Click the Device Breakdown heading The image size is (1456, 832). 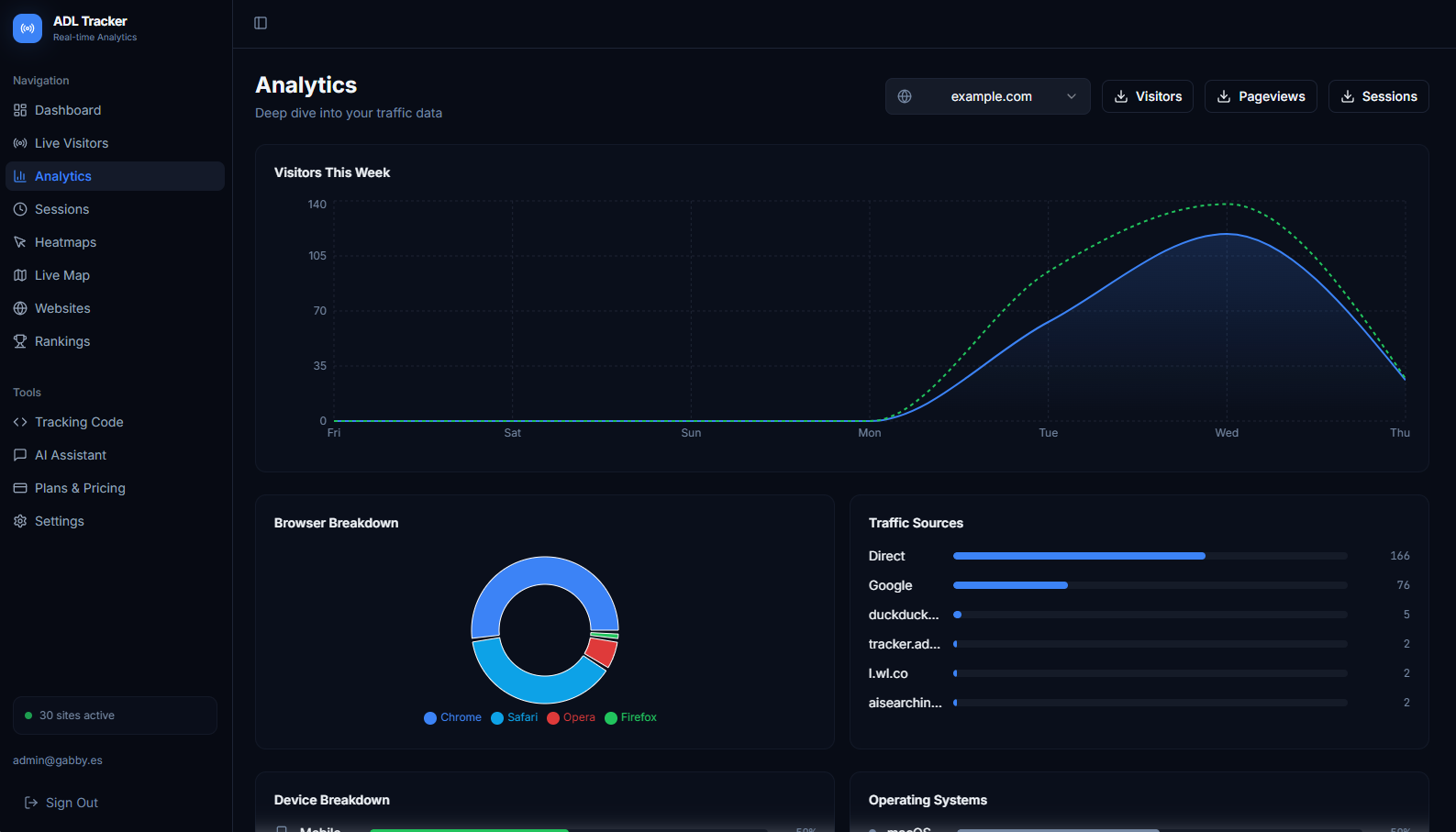[x=332, y=800]
